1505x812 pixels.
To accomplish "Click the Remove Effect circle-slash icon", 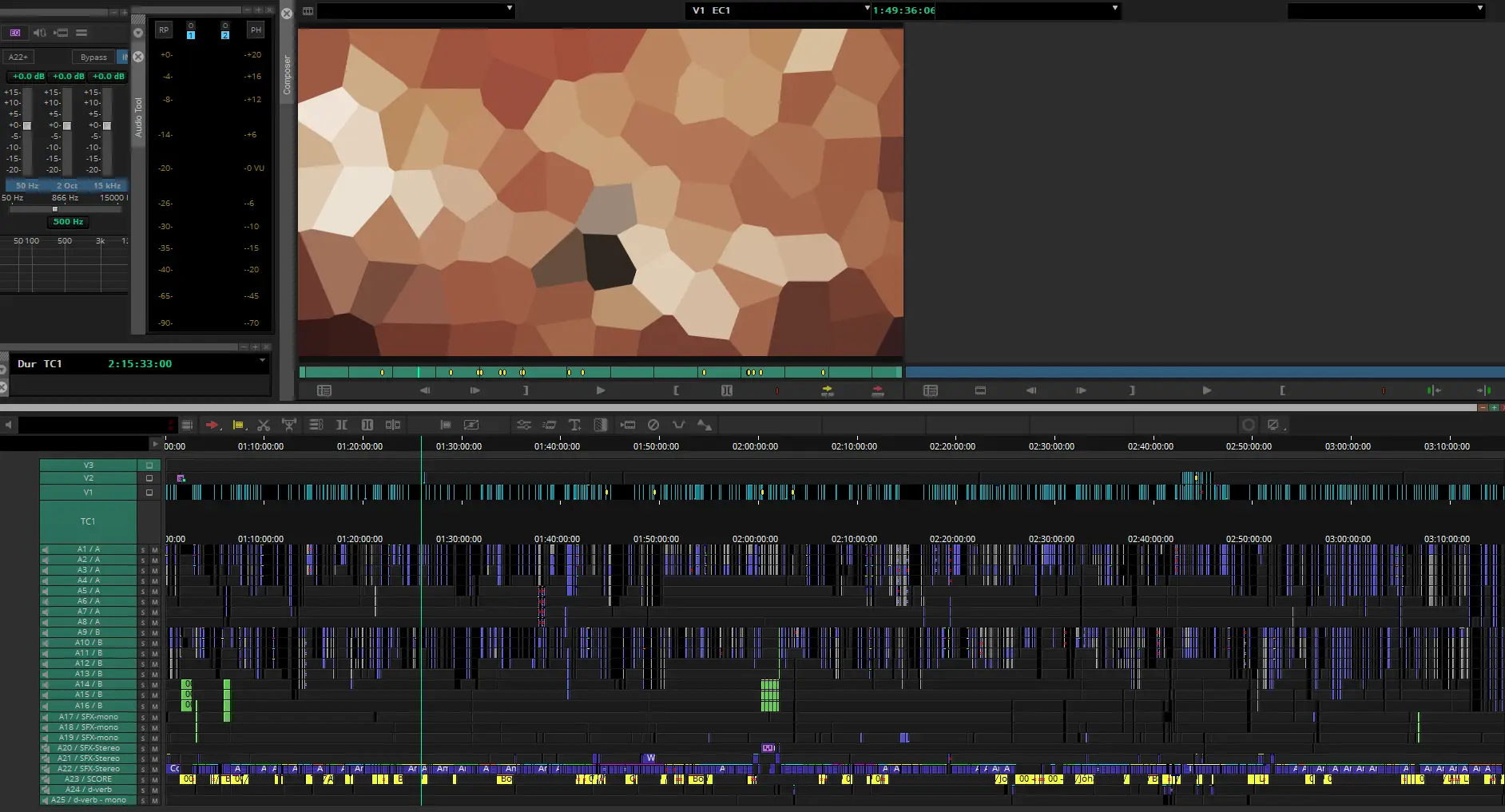I will point(653,425).
